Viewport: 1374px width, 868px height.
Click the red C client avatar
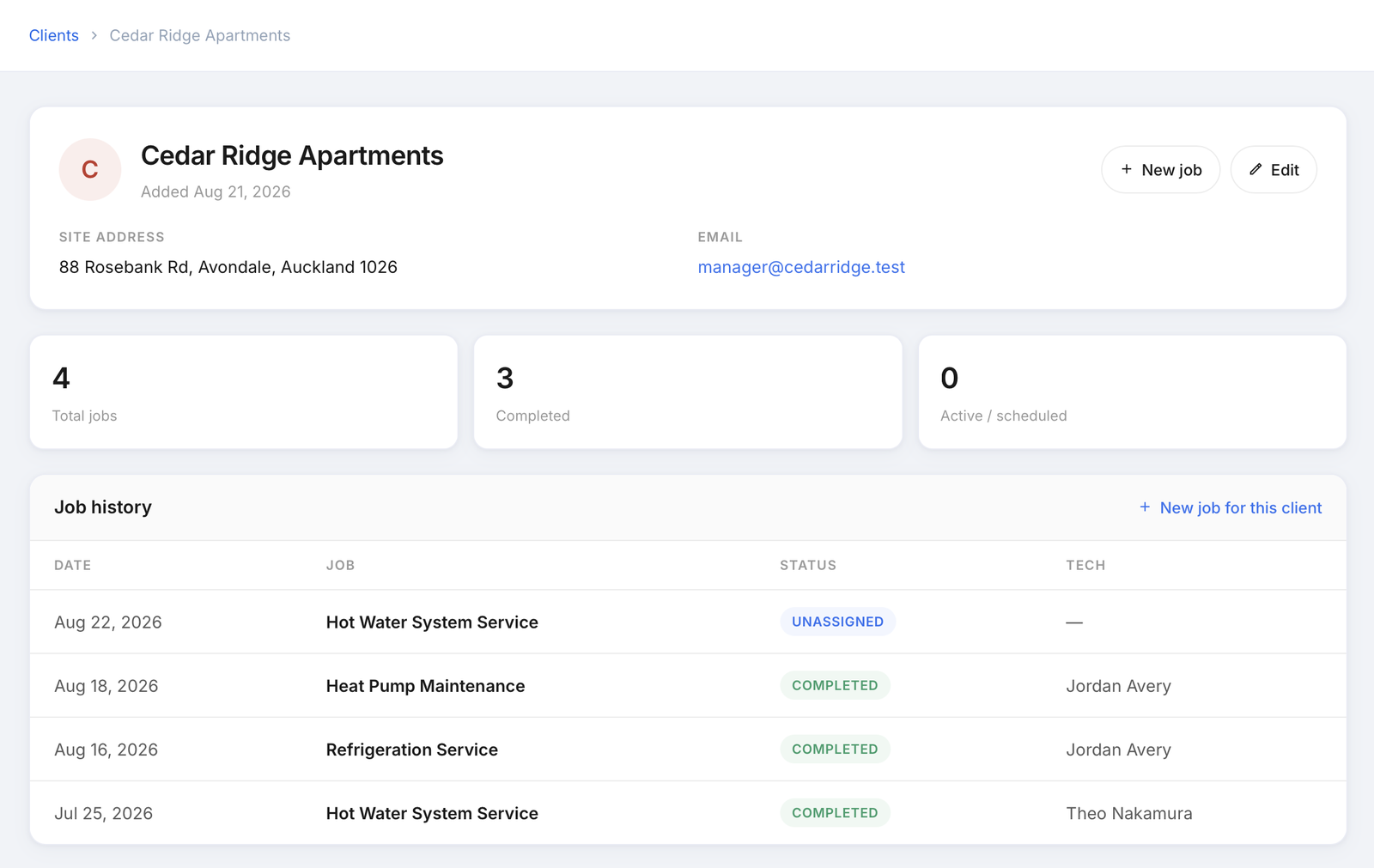[x=90, y=169]
